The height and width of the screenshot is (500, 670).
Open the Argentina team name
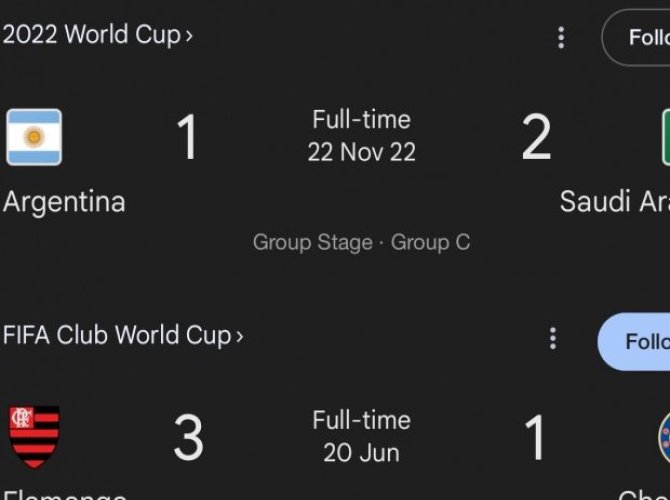point(64,202)
